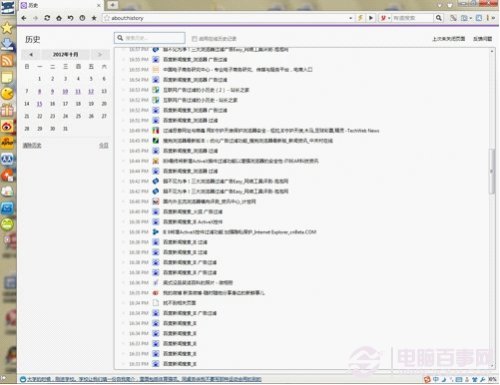Open favorites star icon in sidebar
This screenshot has height=385, width=500.
coord(7,28)
